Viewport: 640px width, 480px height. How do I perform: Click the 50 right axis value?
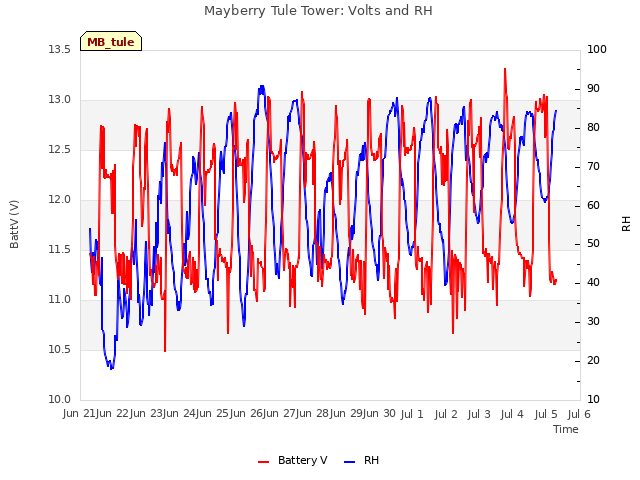click(593, 244)
